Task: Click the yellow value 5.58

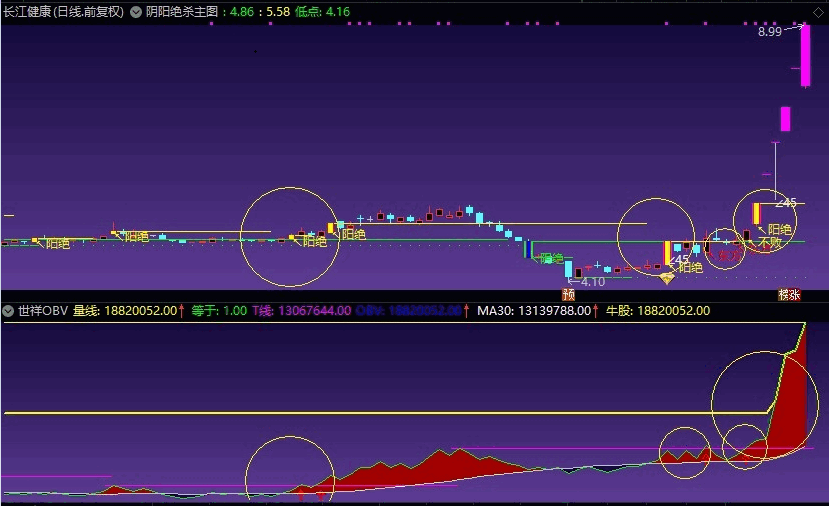Action: point(278,12)
